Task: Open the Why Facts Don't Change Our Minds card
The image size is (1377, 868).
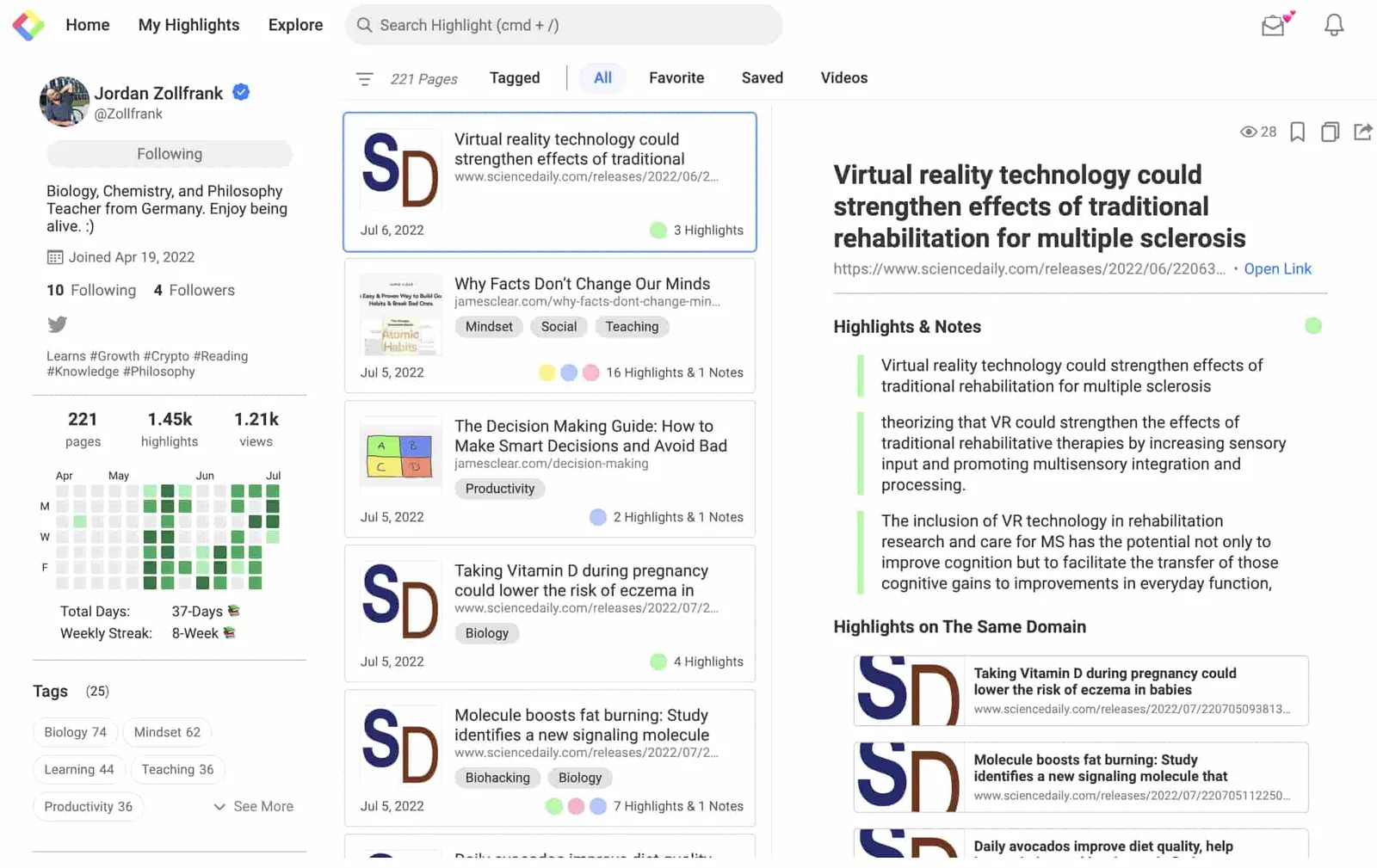Action: pyautogui.click(x=550, y=326)
